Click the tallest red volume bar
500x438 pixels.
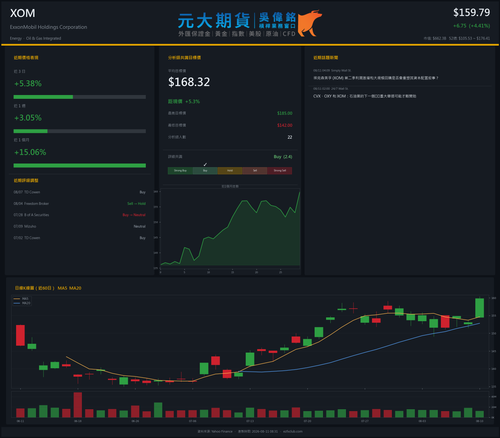point(78,405)
